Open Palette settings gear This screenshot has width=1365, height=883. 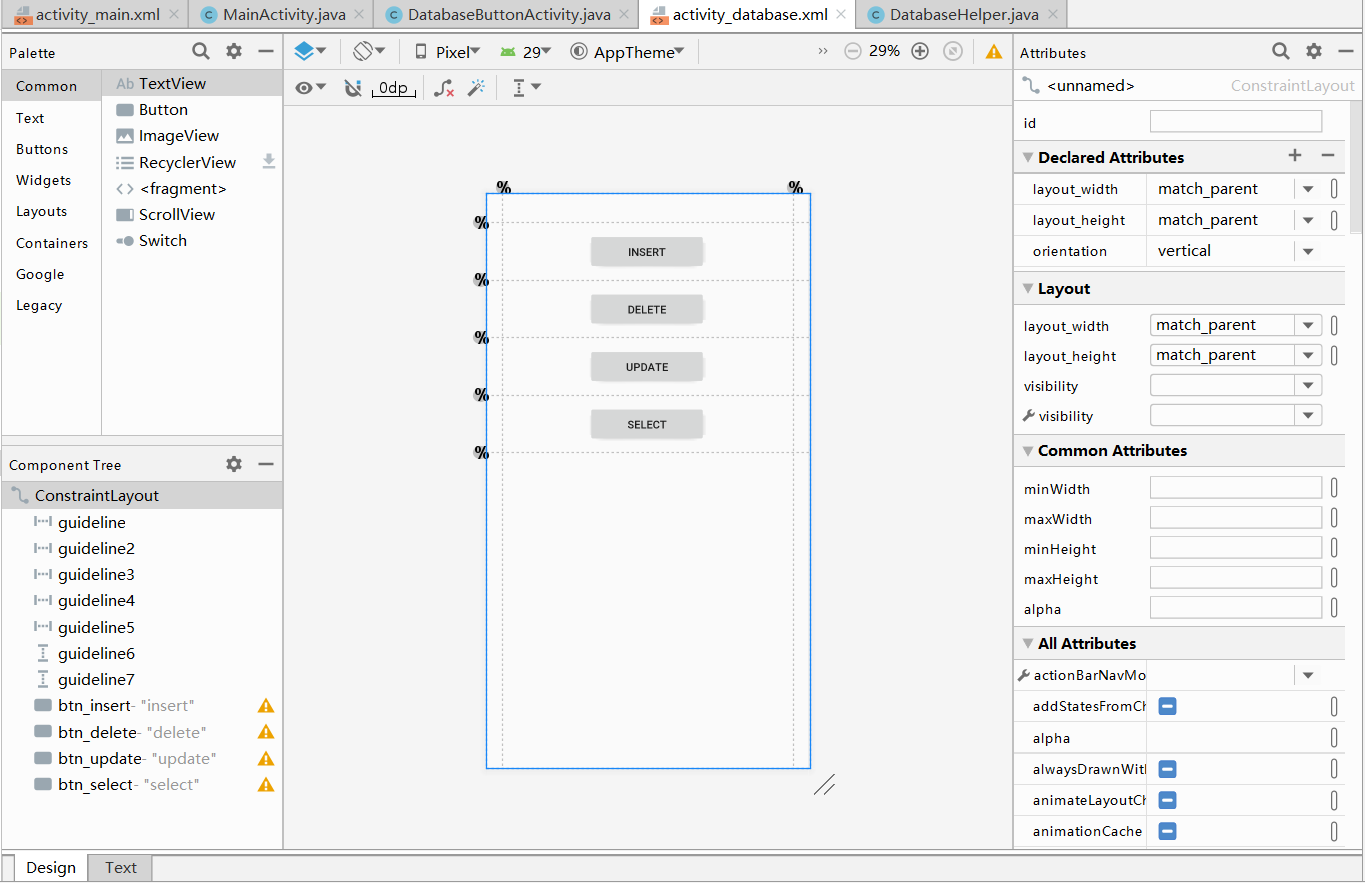tap(233, 52)
